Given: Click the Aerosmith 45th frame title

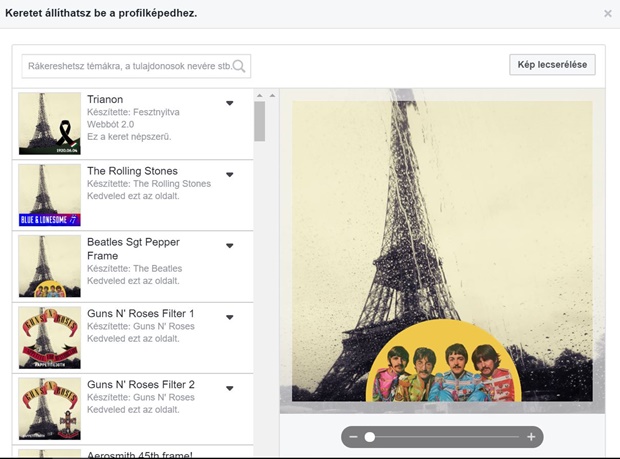Looking at the screenshot, I should [140, 455].
